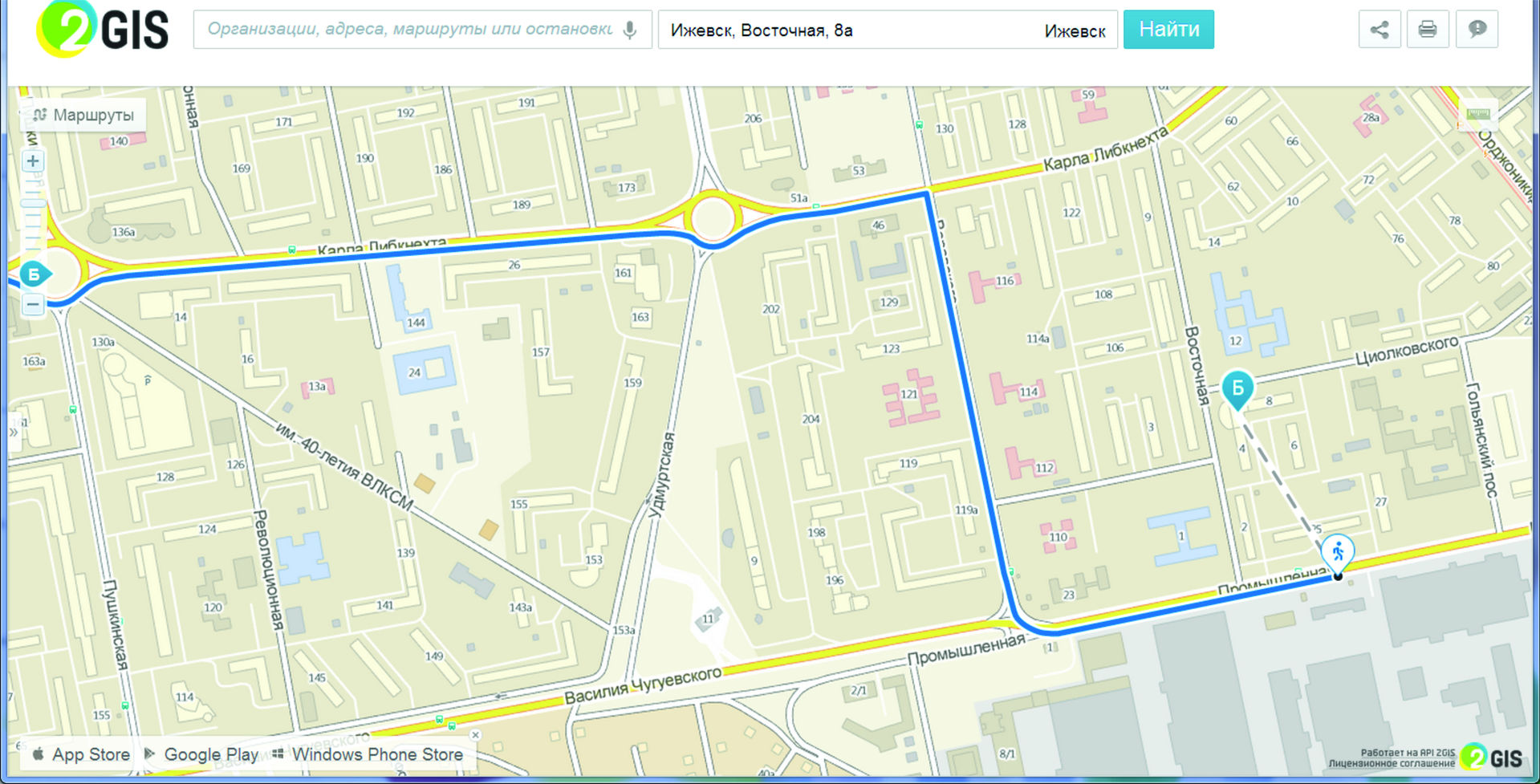
Task: Click destination marker Б near Циолковского
Action: click(1237, 388)
